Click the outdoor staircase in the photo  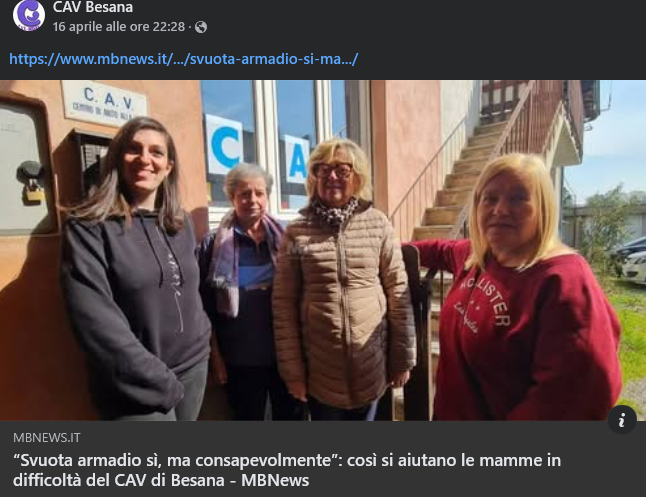(474, 173)
